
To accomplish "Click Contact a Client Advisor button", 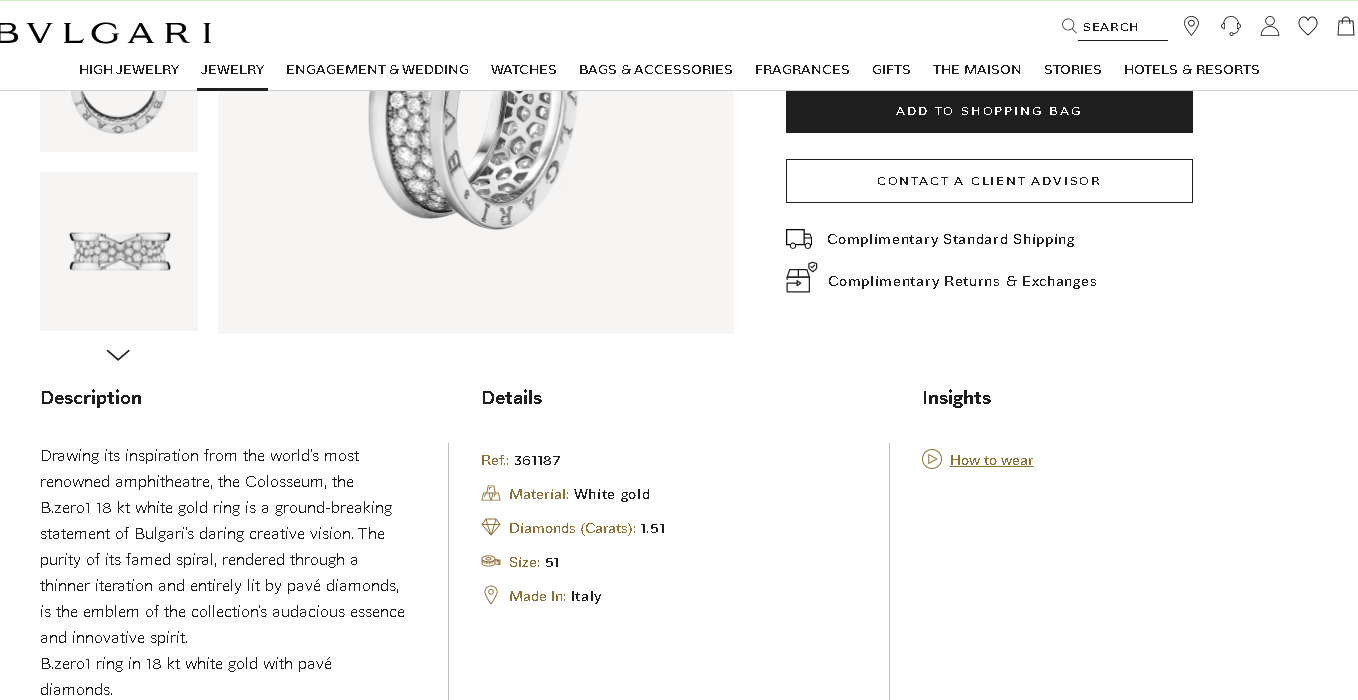I will [x=989, y=181].
